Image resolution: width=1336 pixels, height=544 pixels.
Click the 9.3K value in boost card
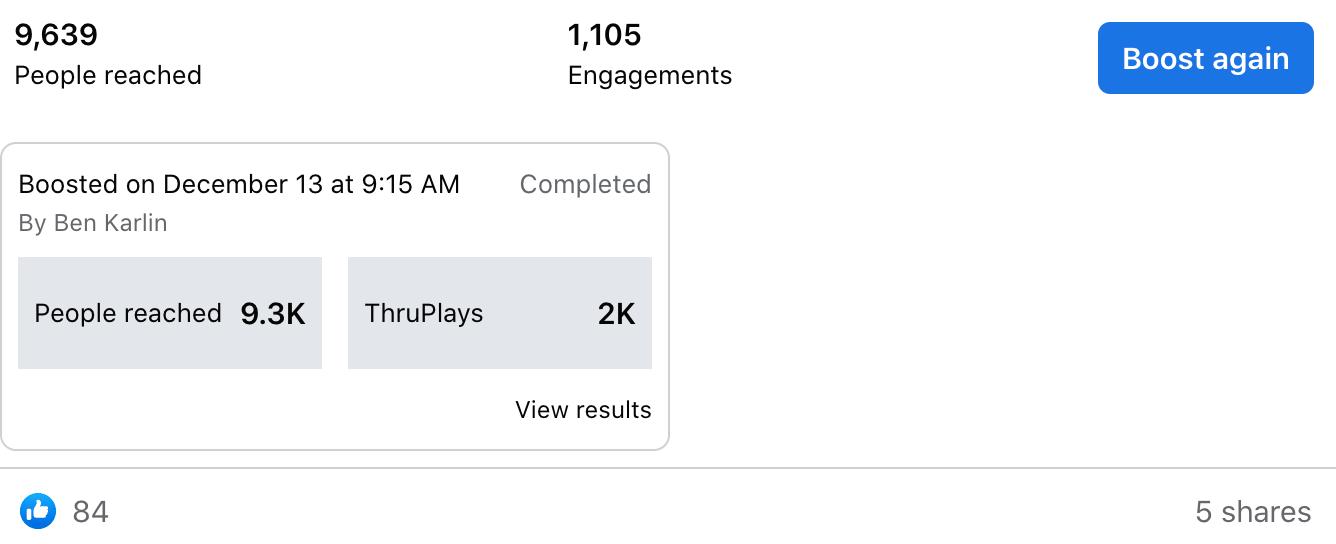click(x=273, y=314)
